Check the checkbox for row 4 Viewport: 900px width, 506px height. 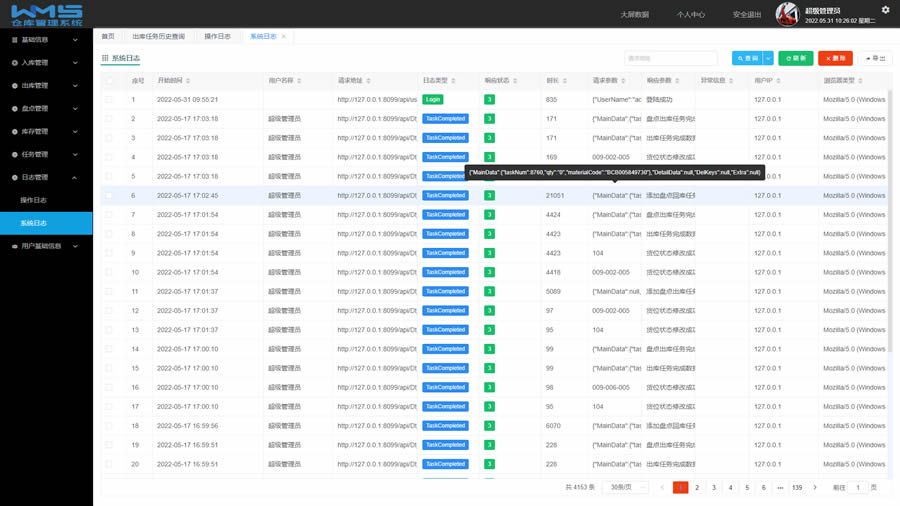point(109,157)
